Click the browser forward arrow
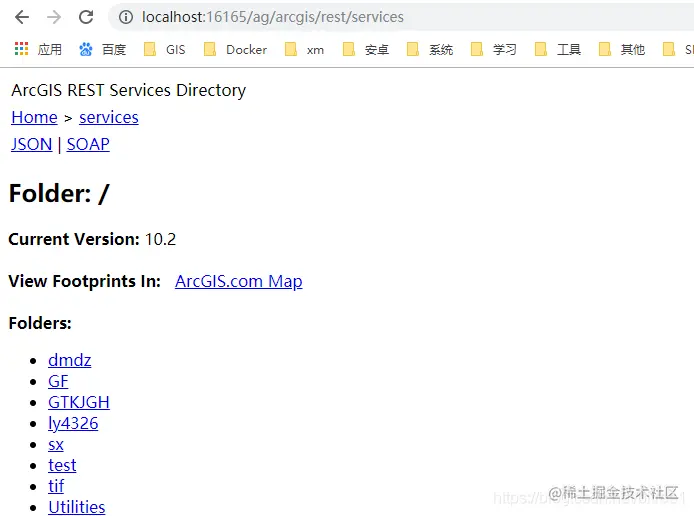This screenshot has width=694, height=516. [54, 17]
